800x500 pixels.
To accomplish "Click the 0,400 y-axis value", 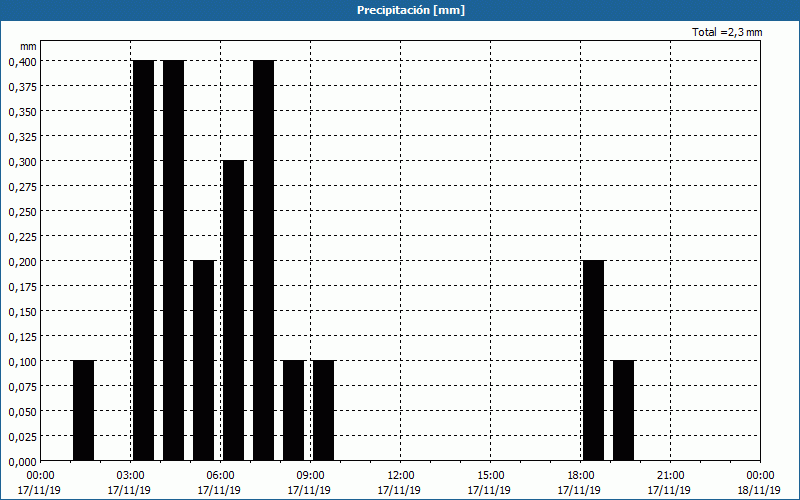I will tap(22, 62).
